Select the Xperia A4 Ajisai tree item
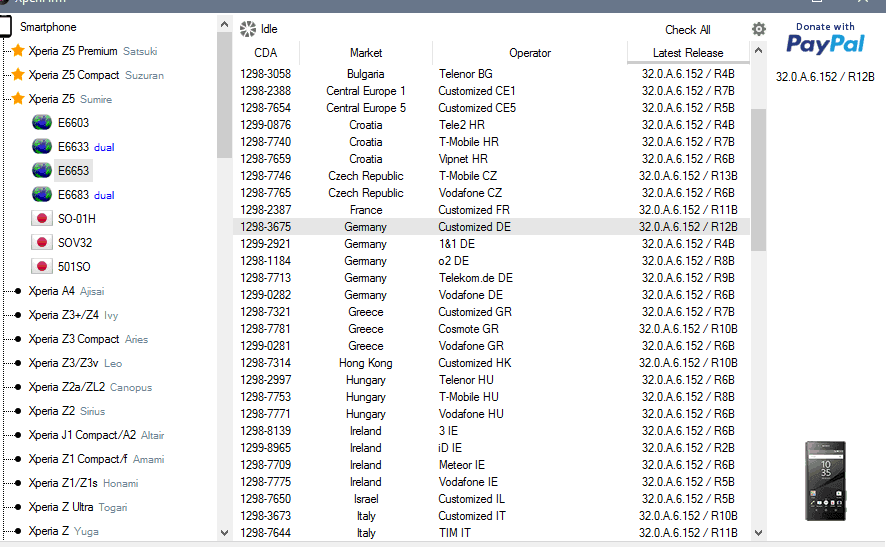886x547 pixels. pos(66,291)
